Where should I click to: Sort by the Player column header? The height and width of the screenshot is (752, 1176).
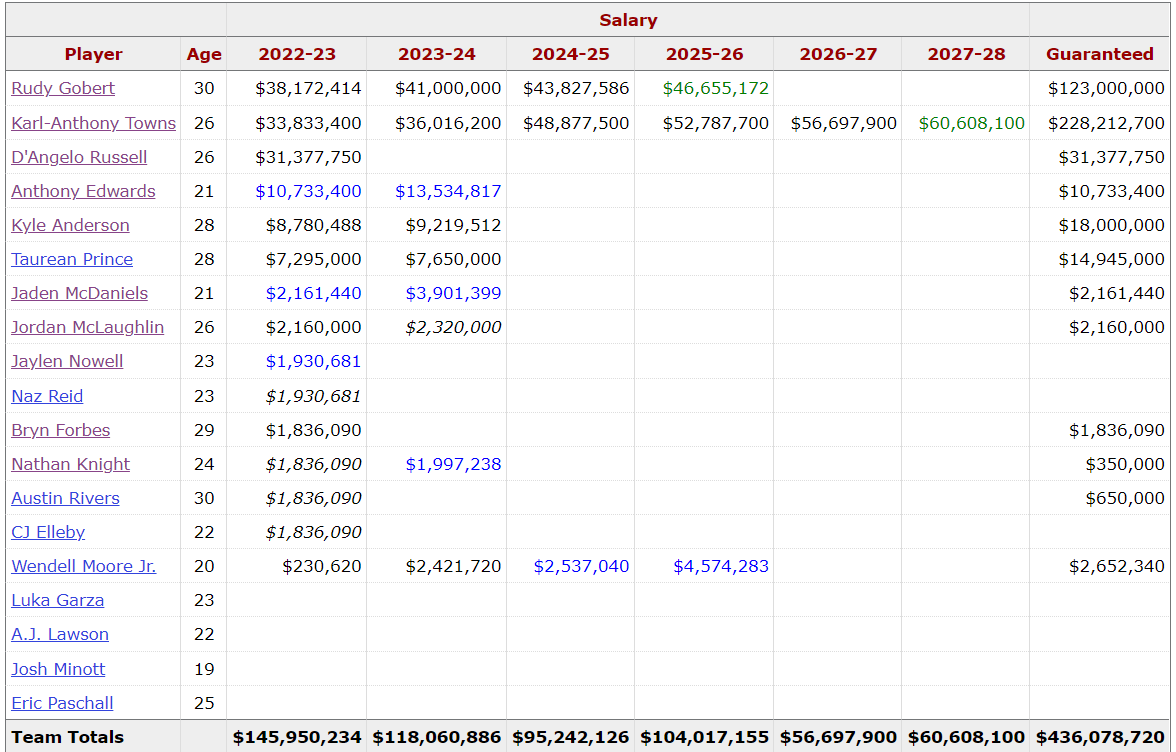click(93, 54)
